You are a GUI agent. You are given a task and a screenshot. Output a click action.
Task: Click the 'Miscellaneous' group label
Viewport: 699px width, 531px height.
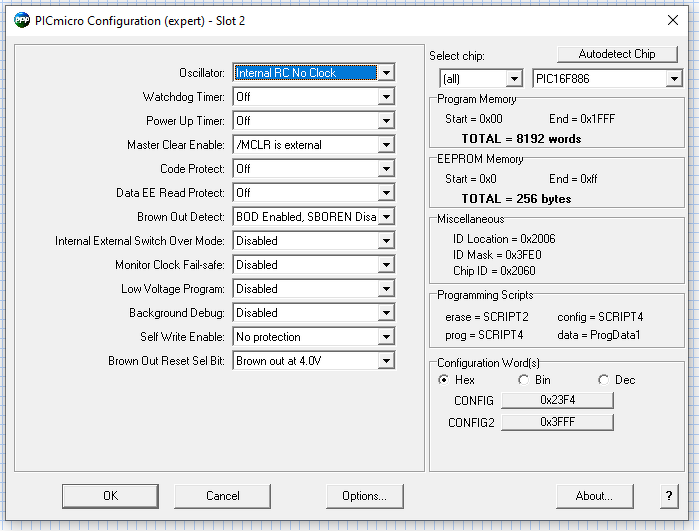pos(470,219)
